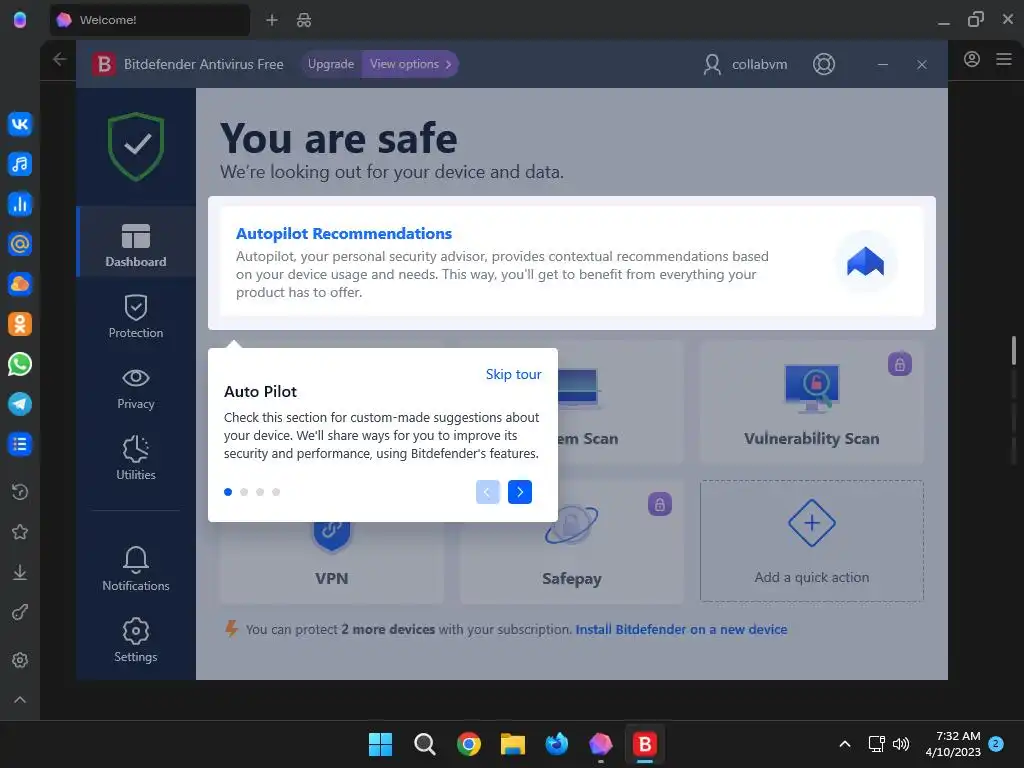Add a quick action tile
The height and width of the screenshot is (768, 1024).
(812, 541)
